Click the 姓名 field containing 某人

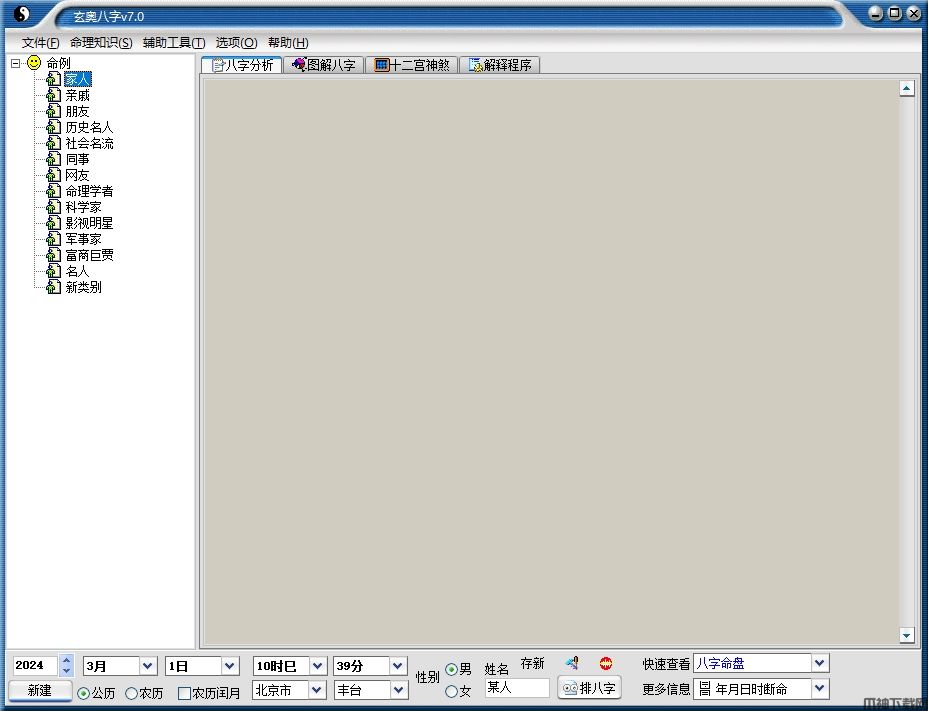tap(517, 687)
